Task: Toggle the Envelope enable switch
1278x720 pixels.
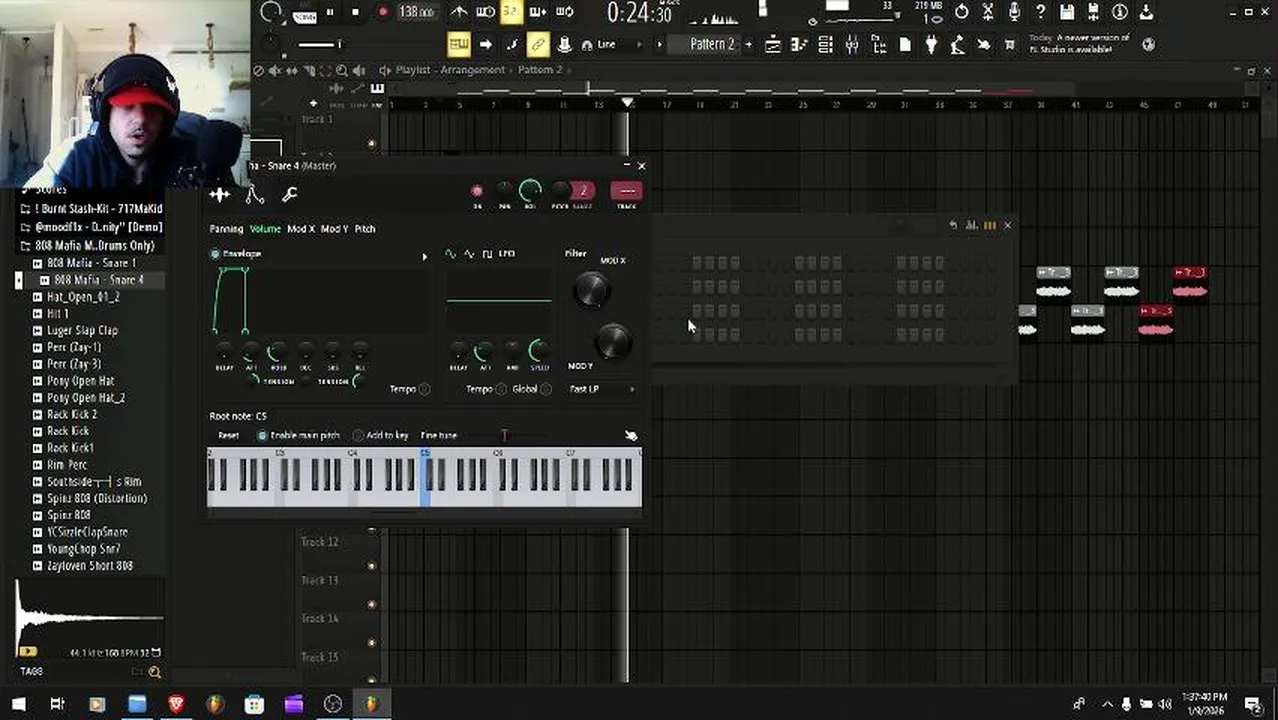Action: 215,254
